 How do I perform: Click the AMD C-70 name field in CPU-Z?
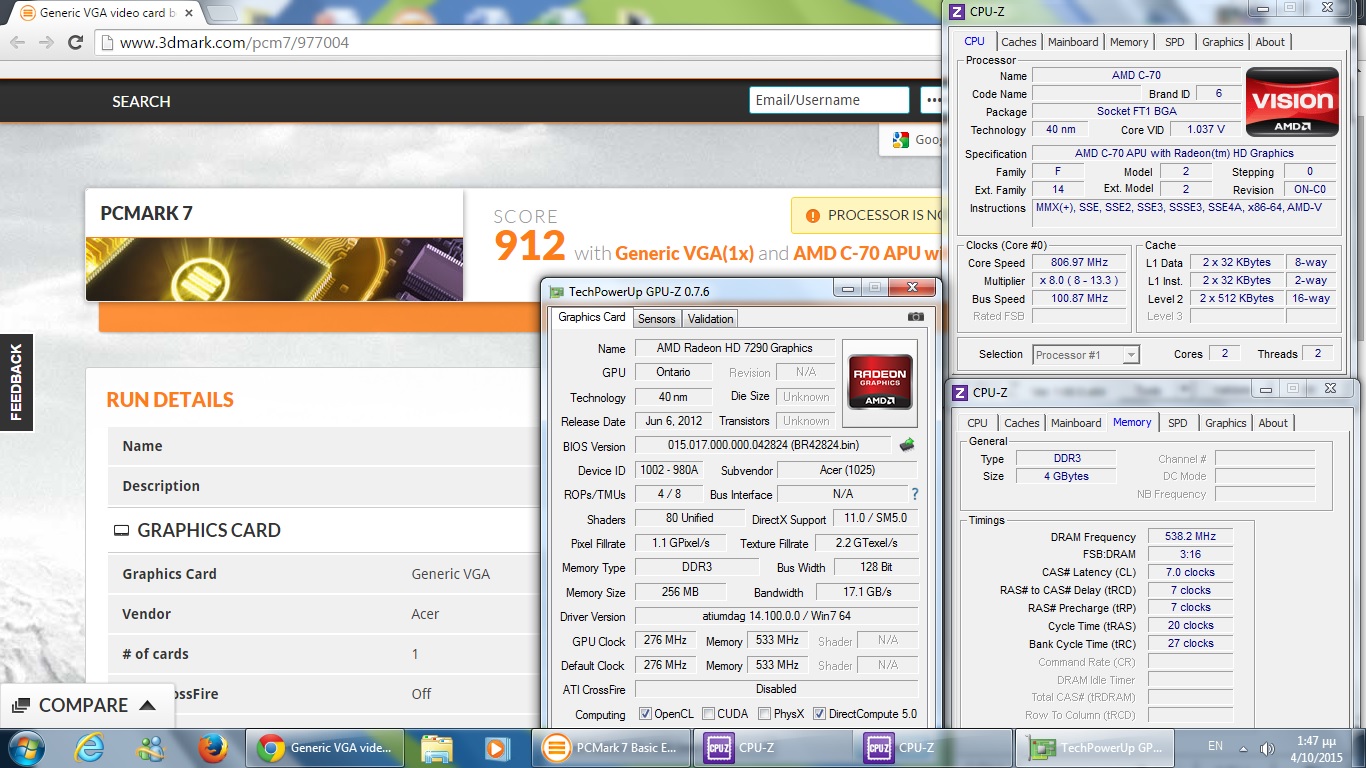1136,75
